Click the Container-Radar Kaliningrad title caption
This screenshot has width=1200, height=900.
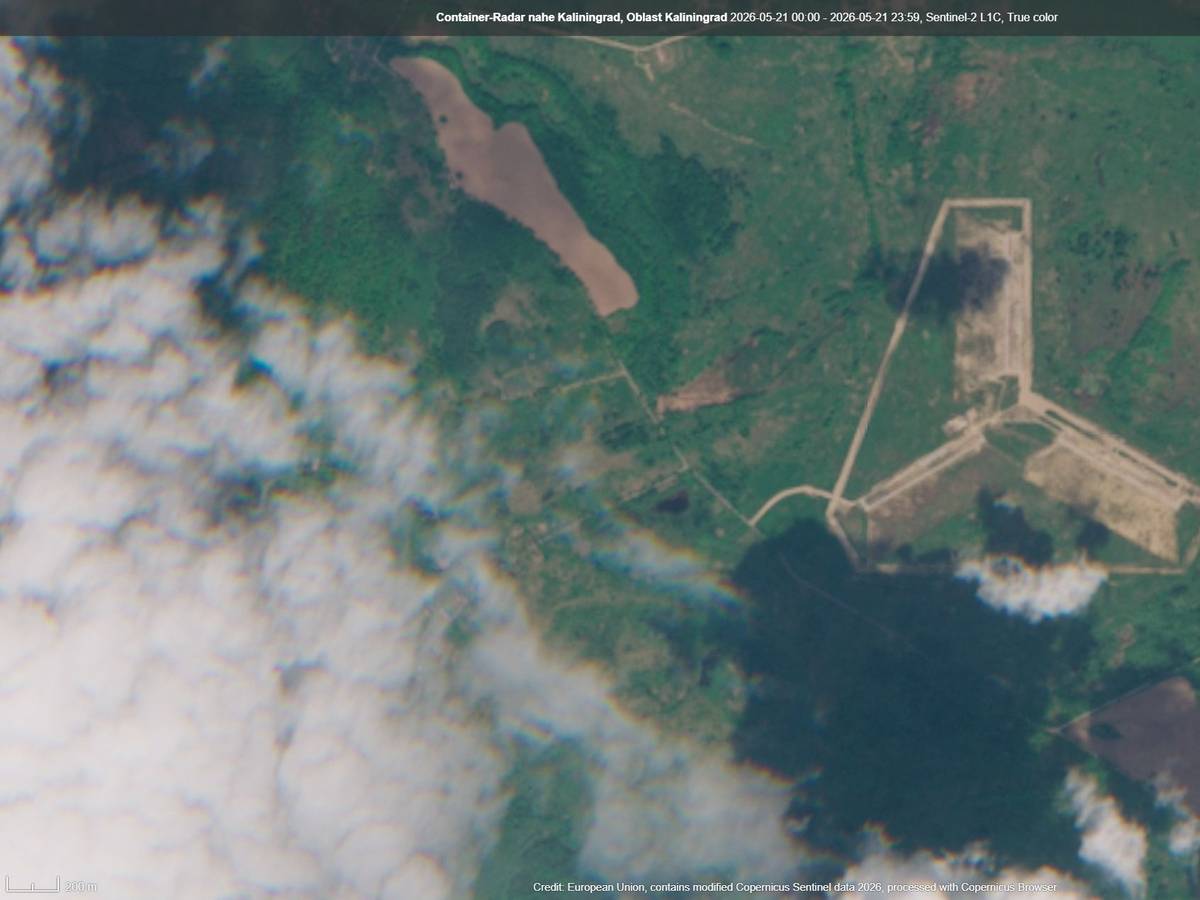pos(747,17)
